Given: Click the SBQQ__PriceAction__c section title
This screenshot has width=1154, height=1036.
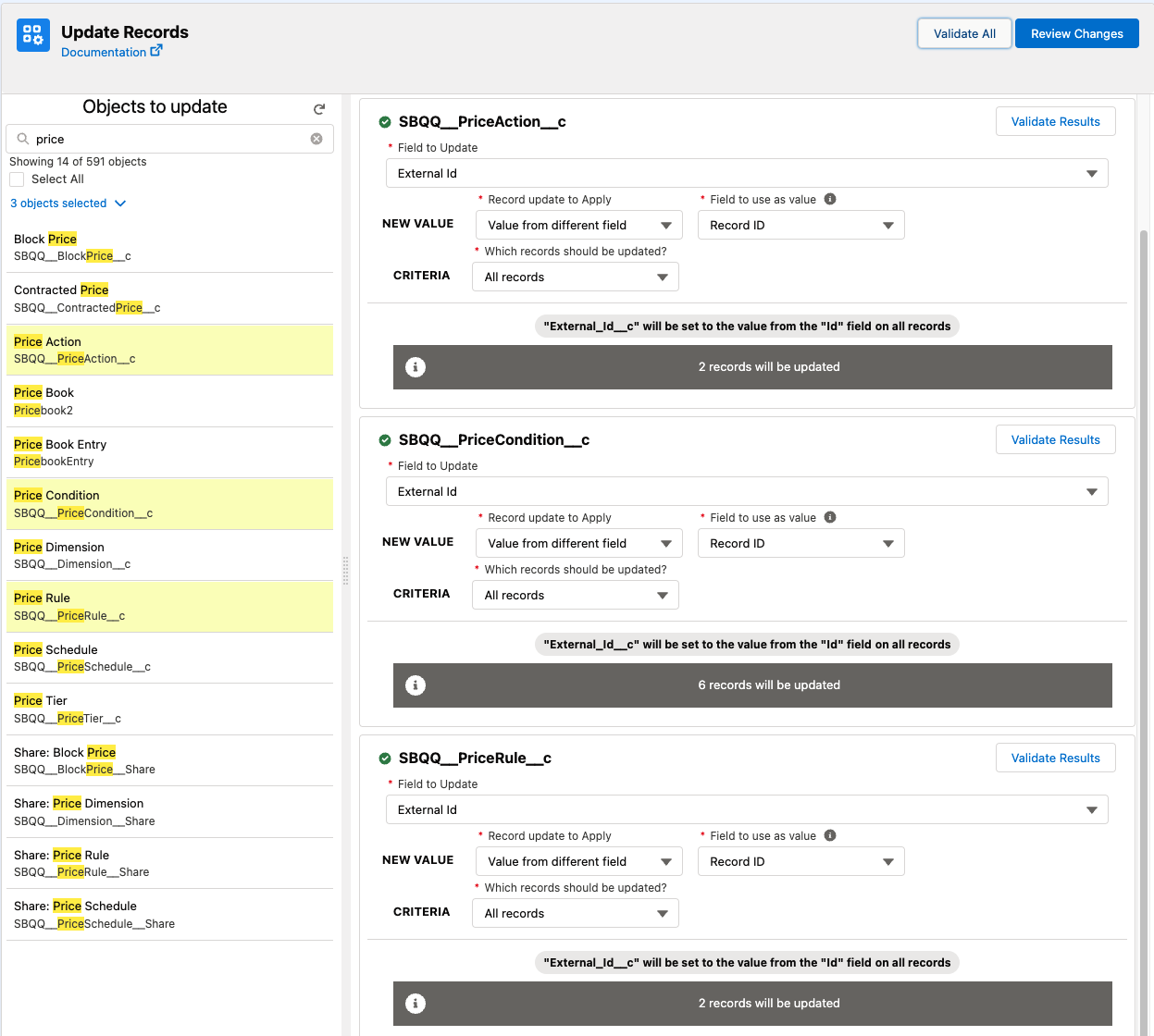Looking at the screenshot, I should coord(482,121).
